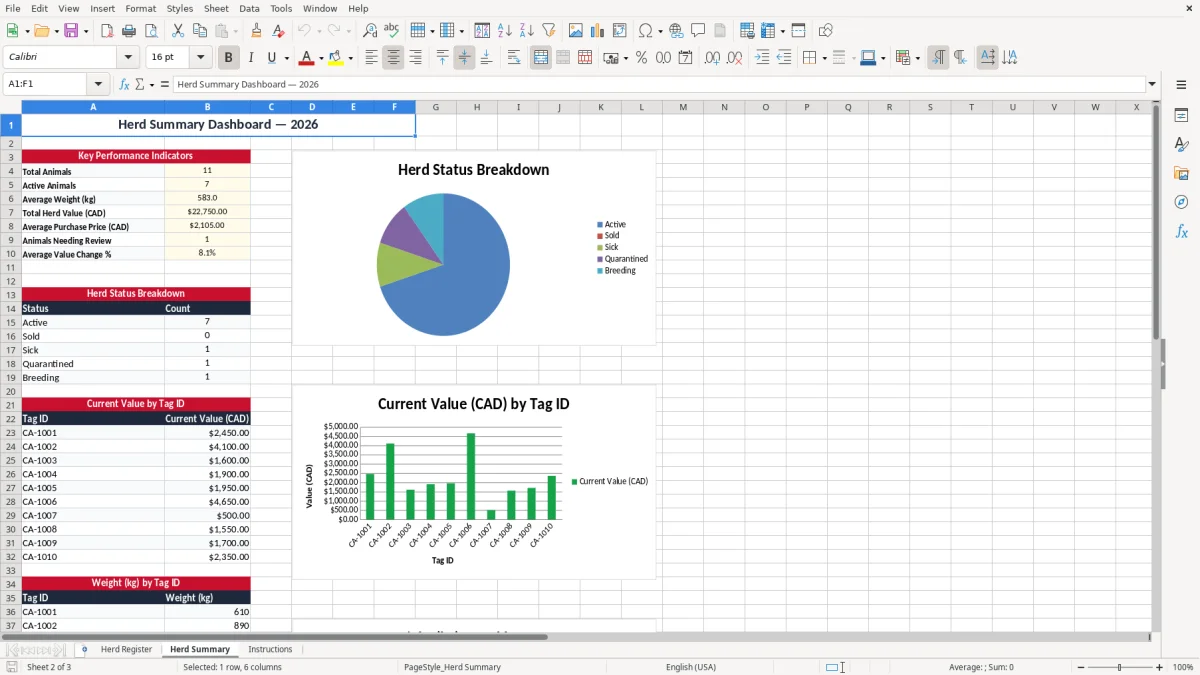Toggle Wrap Text
Screen dimensions: 1200x675
pyautogui.click(x=513, y=58)
